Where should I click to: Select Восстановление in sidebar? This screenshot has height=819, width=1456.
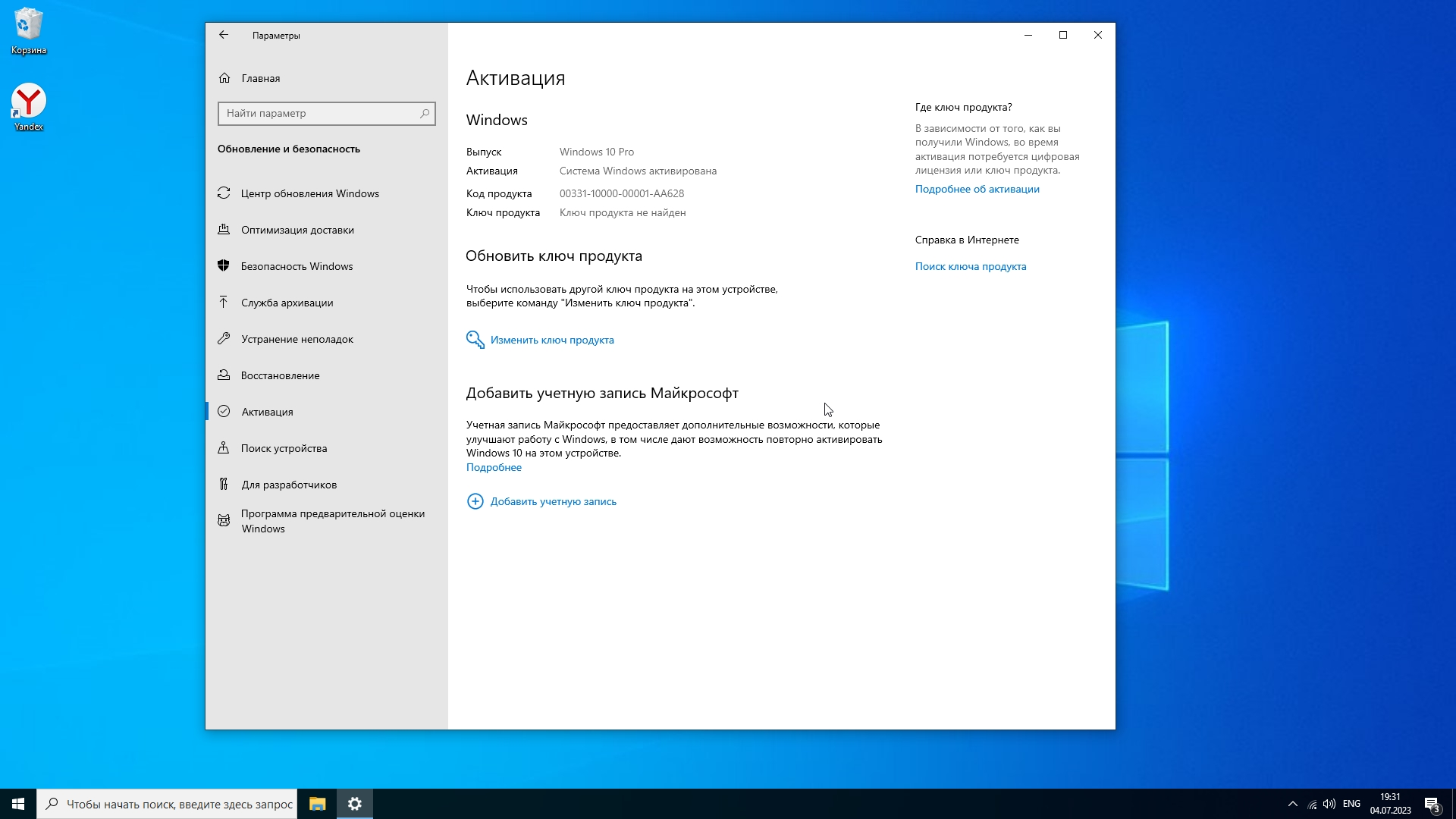(280, 375)
